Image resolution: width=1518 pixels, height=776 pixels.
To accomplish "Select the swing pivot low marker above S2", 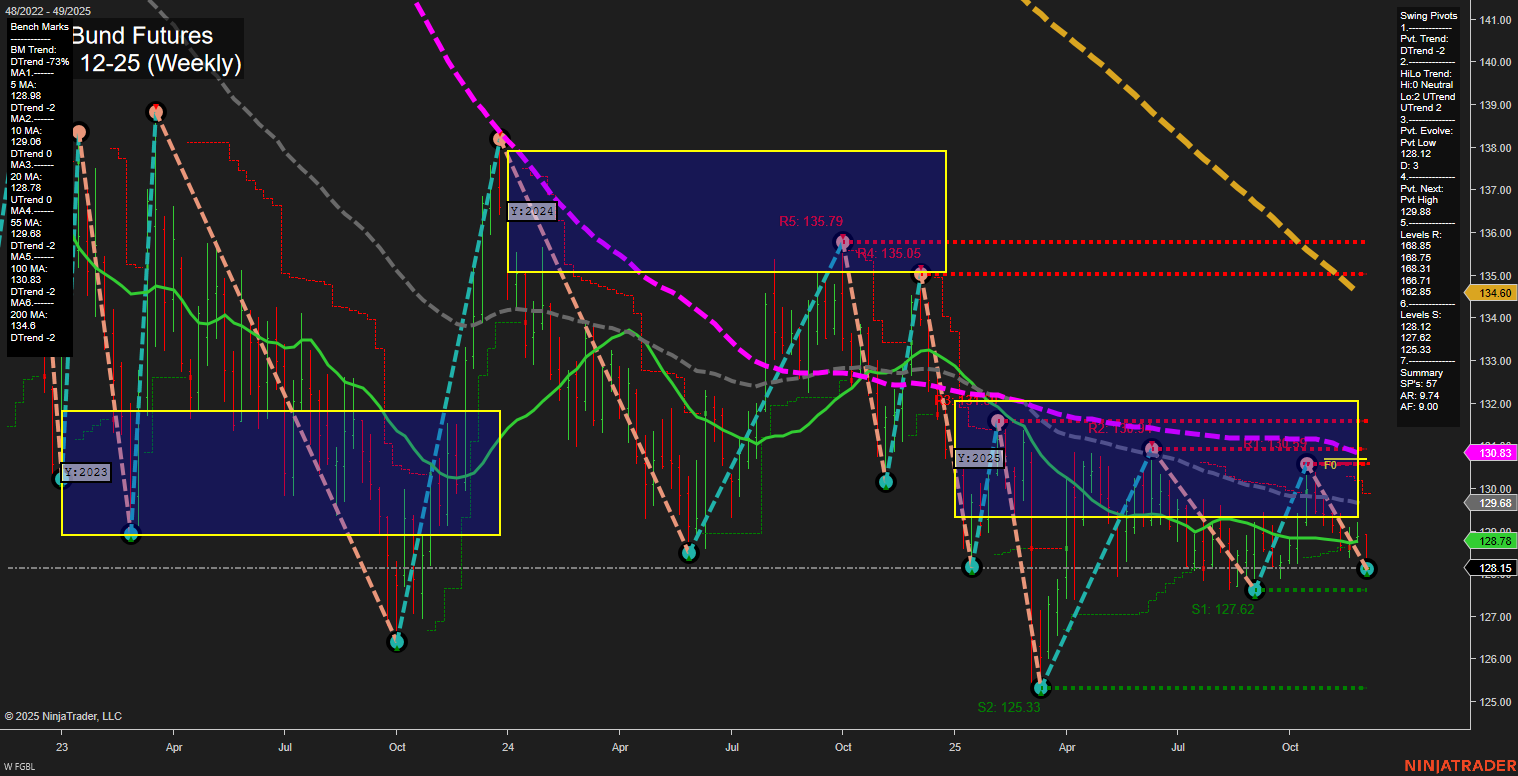I will [1040, 688].
